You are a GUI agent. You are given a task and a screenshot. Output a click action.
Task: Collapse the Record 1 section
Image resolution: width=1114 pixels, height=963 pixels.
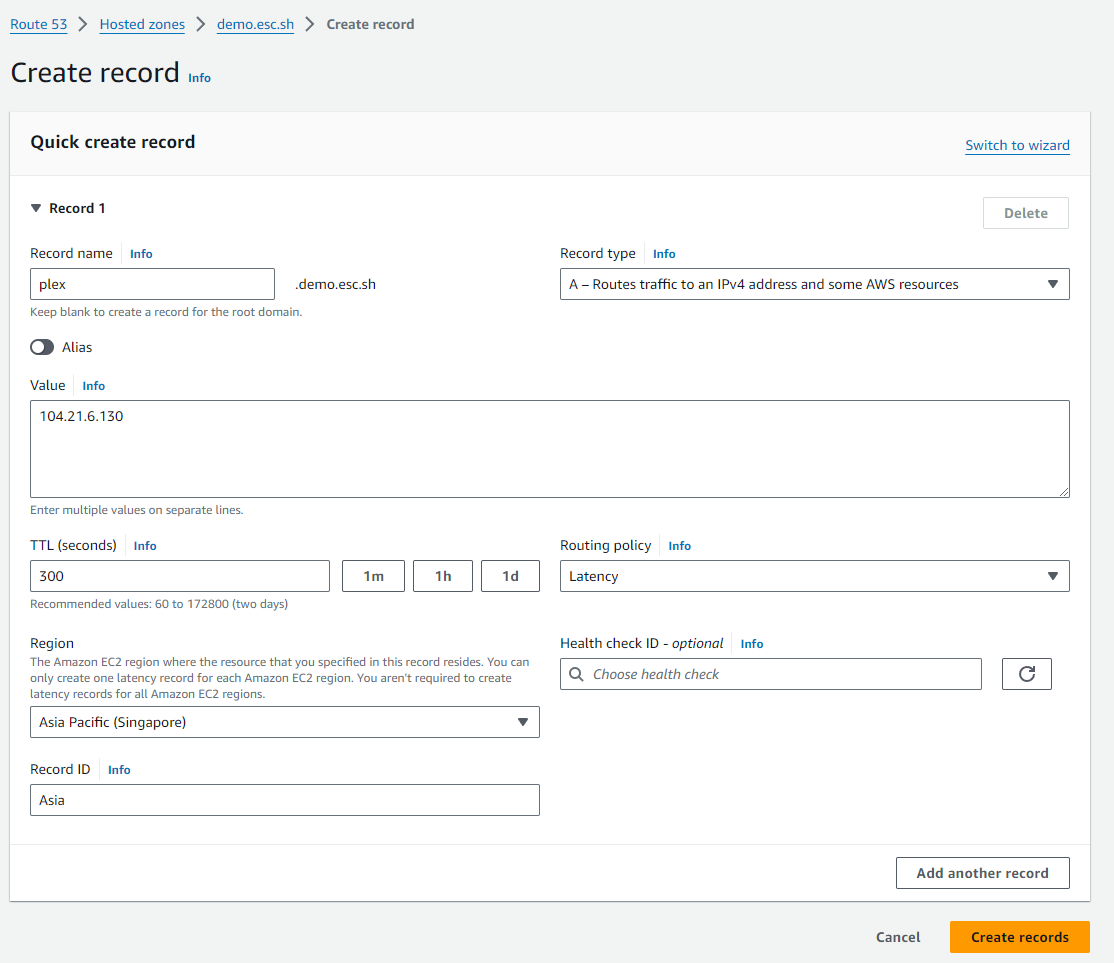(37, 208)
